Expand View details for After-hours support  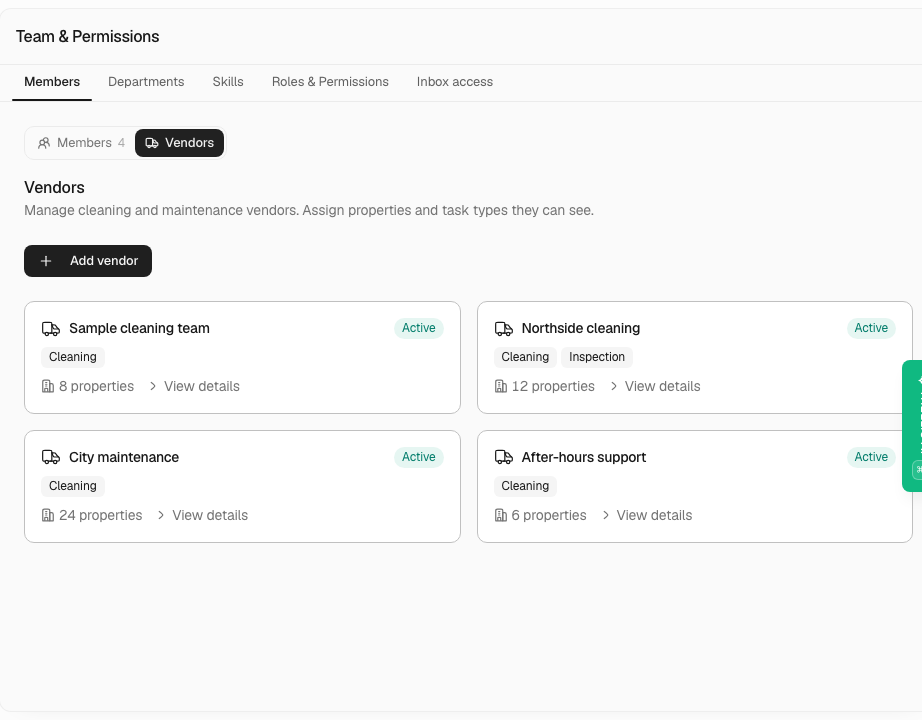[x=647, y=515]
